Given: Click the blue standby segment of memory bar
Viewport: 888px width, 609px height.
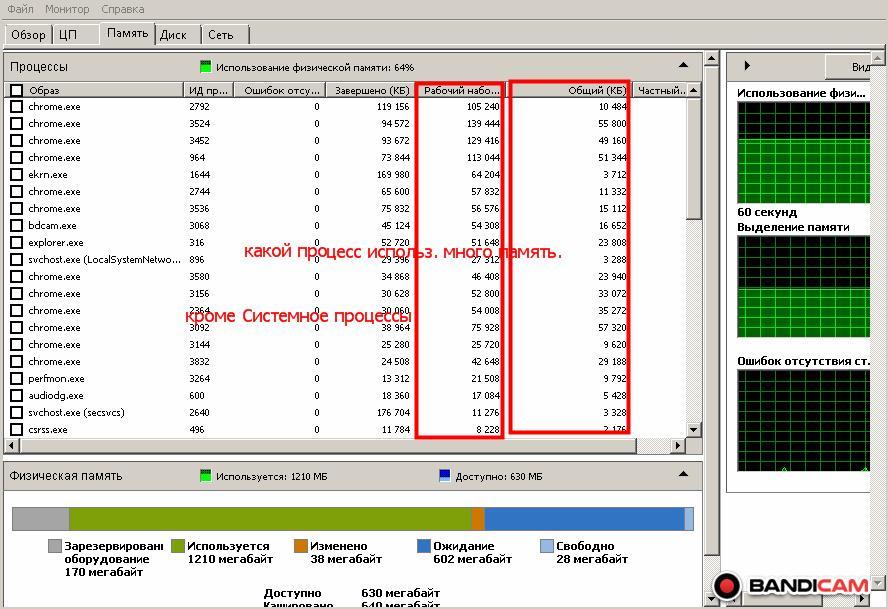Looking at the screenshot, I should tap(584, 519).
